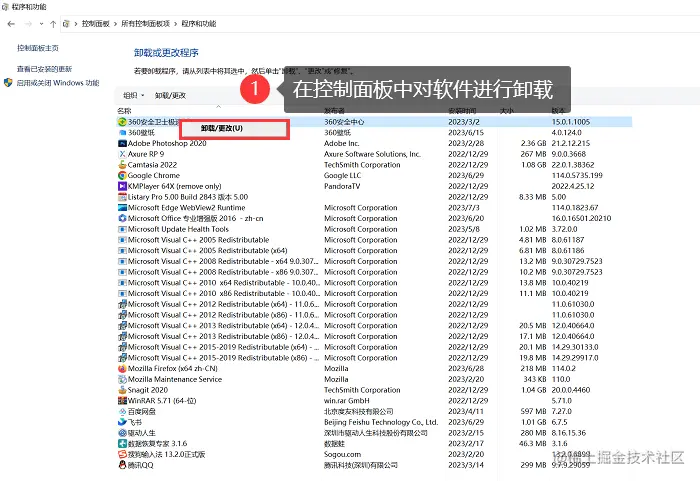Select Microsoft Visual C++ 2012 Redistributable (x86) row
700x481 pixels.
(x=374, y=315)
